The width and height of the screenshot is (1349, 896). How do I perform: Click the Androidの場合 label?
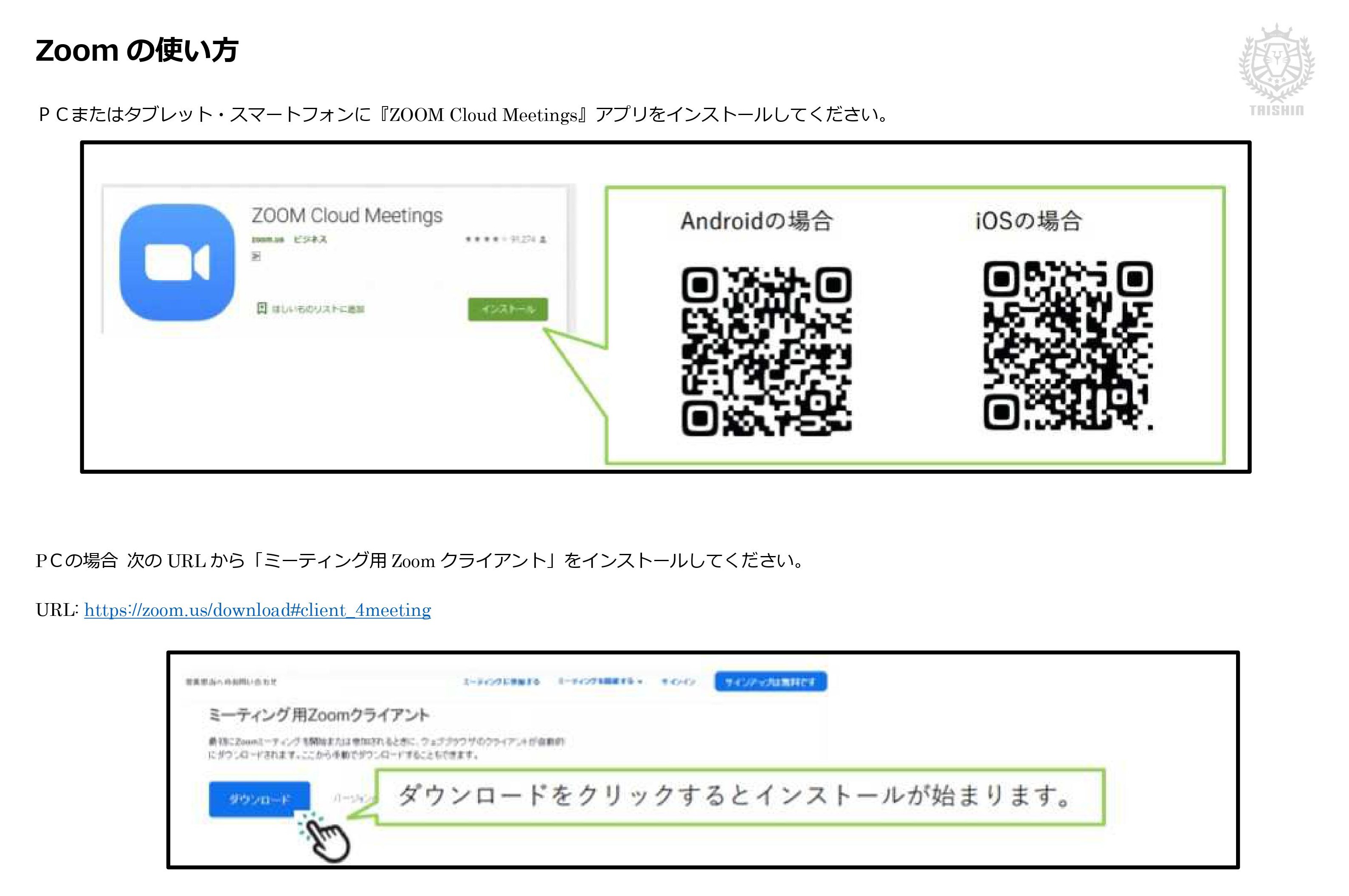757,221
